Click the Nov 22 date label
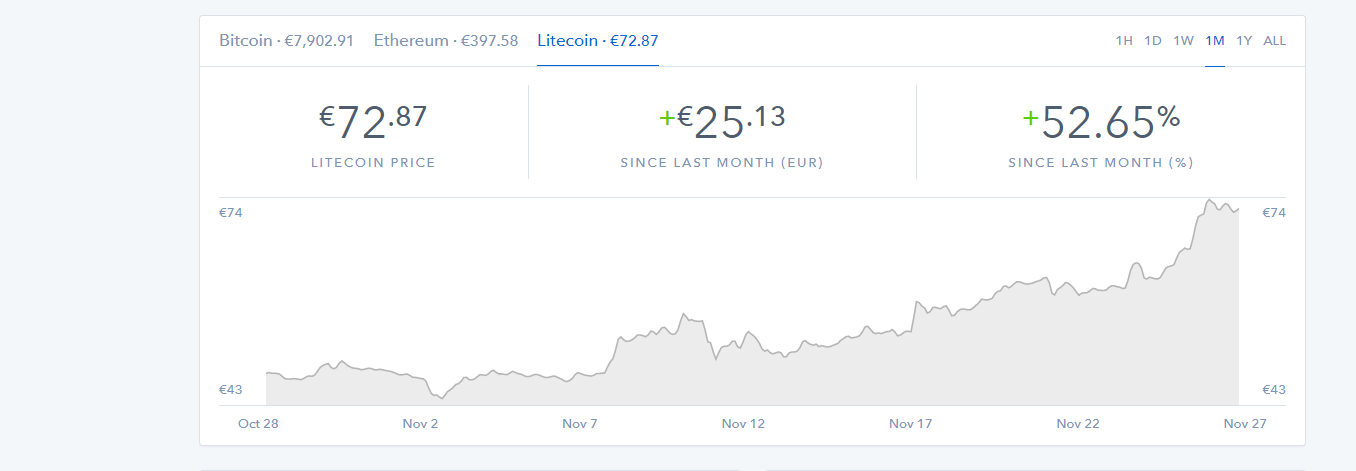1356x471 pixels. coord(1078,424)
